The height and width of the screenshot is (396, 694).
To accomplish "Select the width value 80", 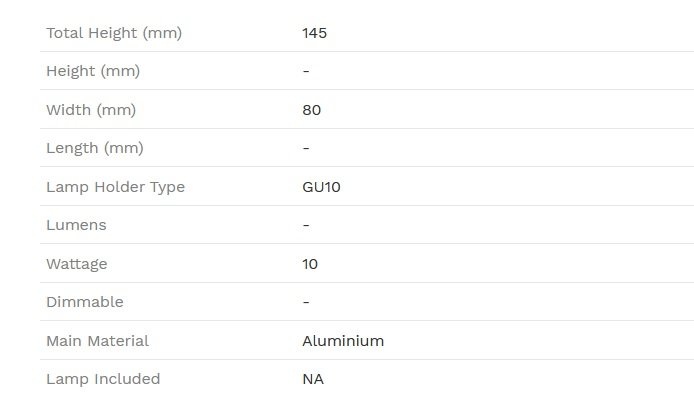I will coord(311,110).
